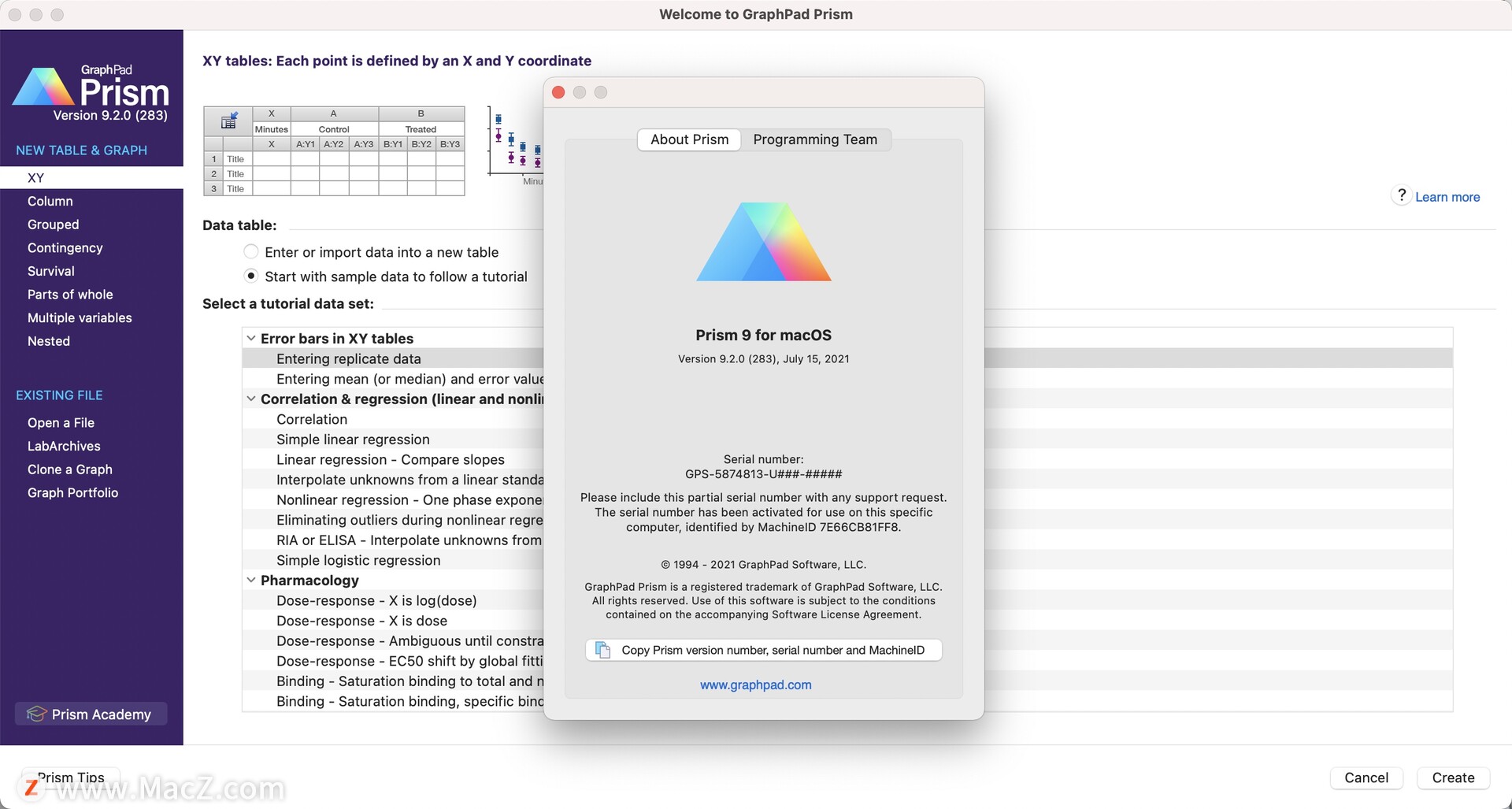Select 'Start with sample data to follow a tutorial'
The width and height of the screenshot is (1512, 809).
pos(251,276)
